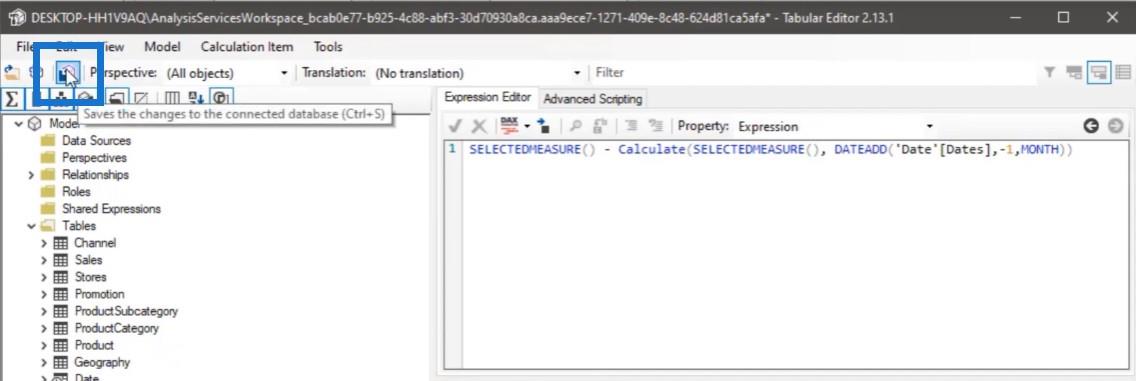This screenshot has height=381, width=1136.
Task: Expand the Product table
Action: (44, 346)
